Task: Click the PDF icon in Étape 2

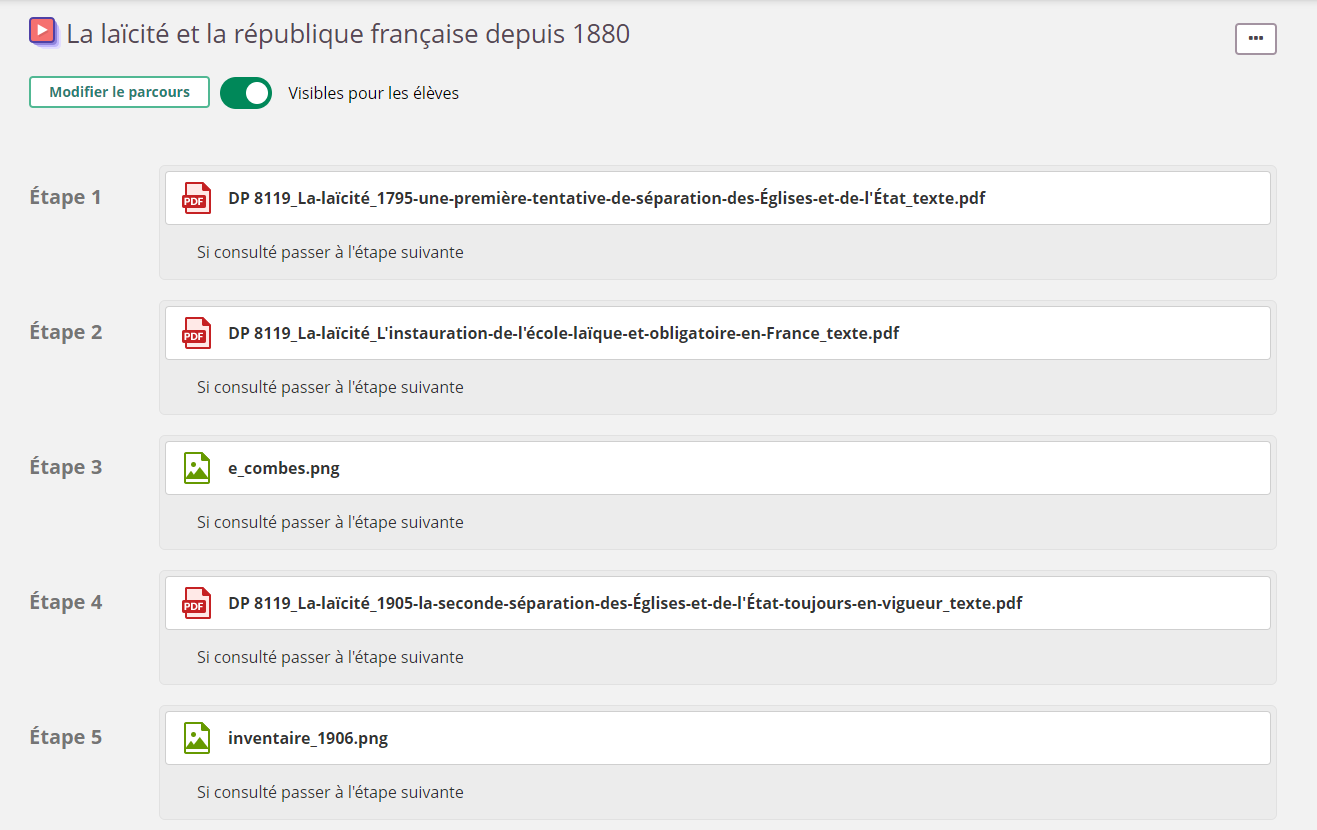Action: [196, 333]
